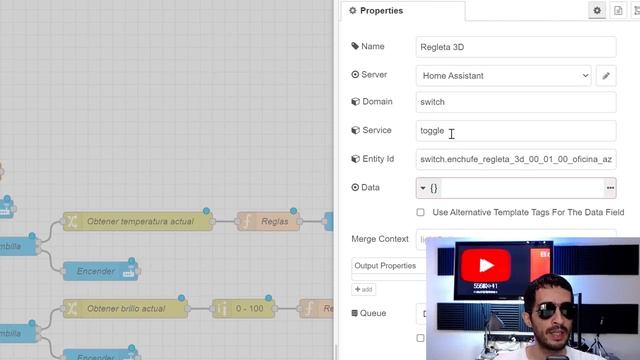Select the upper Encender node
This screenshot has height=360, width=640.
[x=100, y=271]
